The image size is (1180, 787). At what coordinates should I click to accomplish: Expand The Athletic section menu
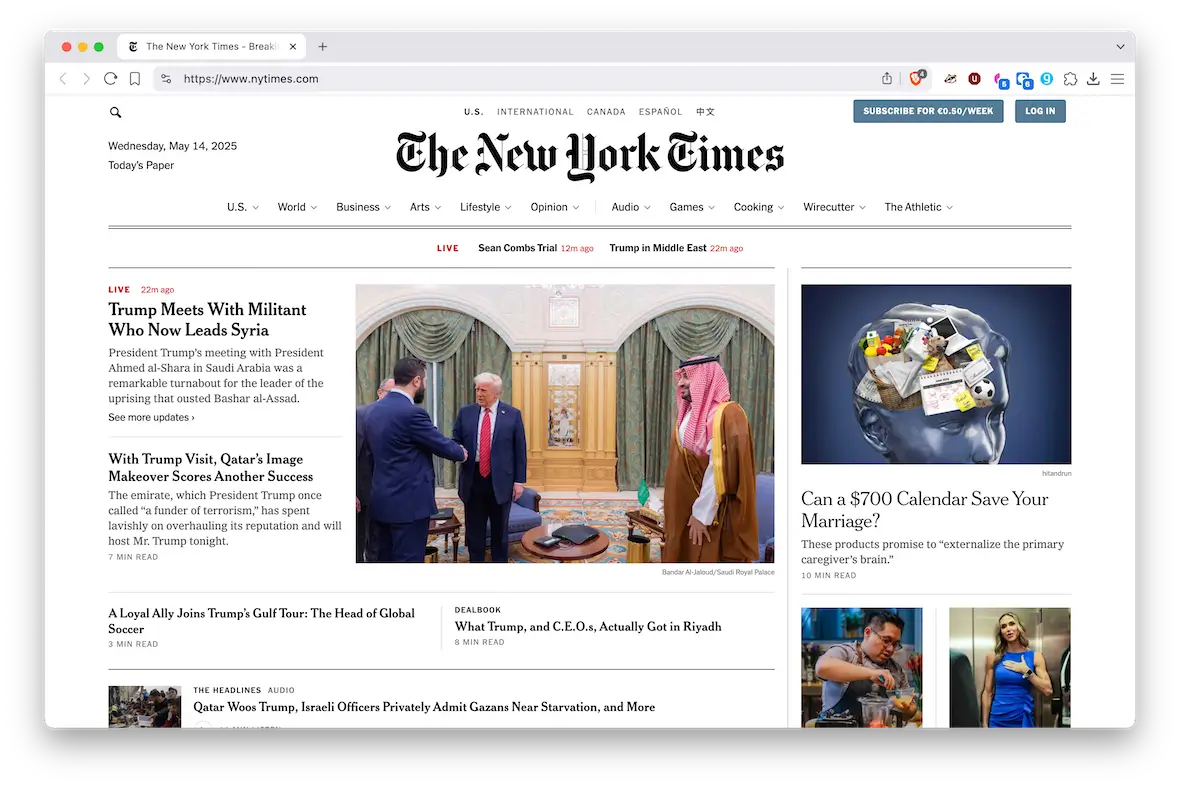918,207
